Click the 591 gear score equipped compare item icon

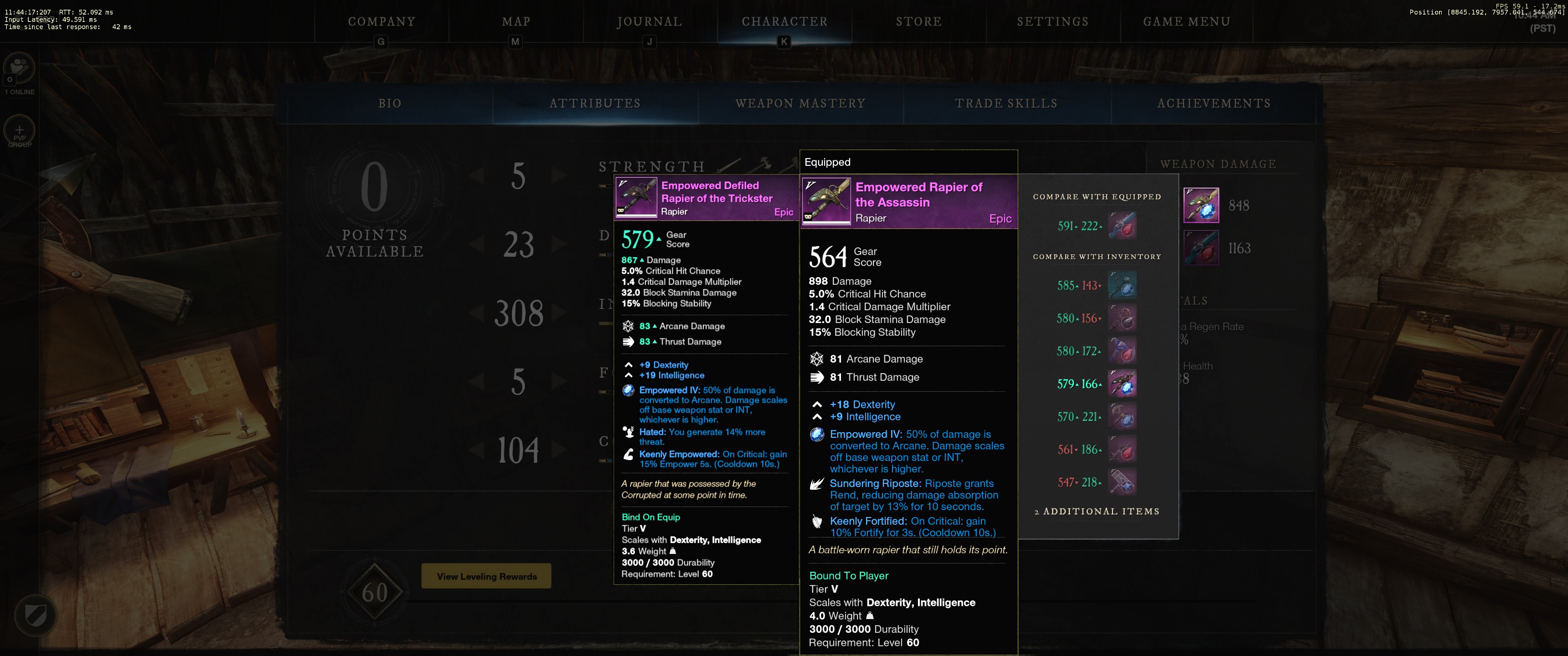(x=1122, y=226)
